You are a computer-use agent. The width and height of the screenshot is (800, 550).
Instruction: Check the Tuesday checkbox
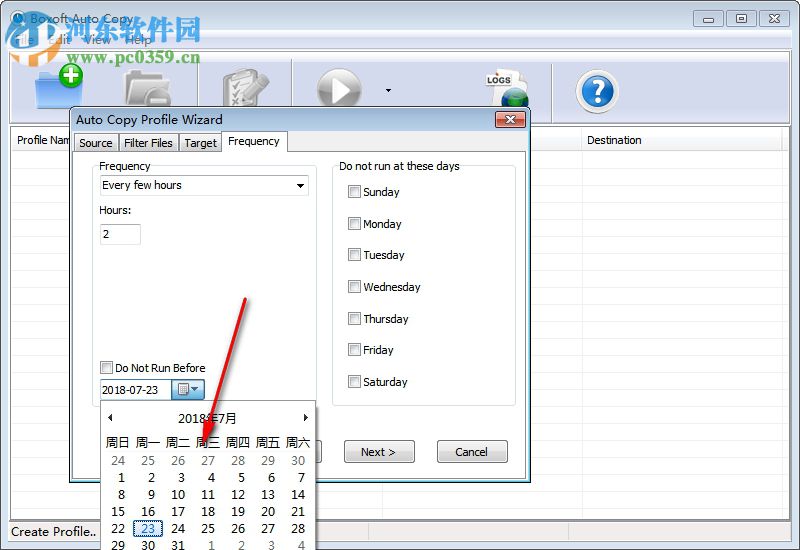coord(354,255)
